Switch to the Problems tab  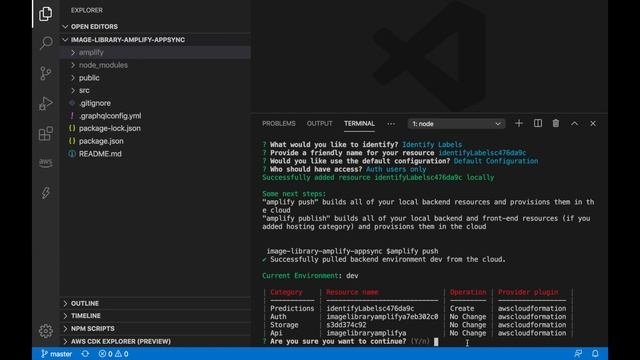[x=279, y=123]
